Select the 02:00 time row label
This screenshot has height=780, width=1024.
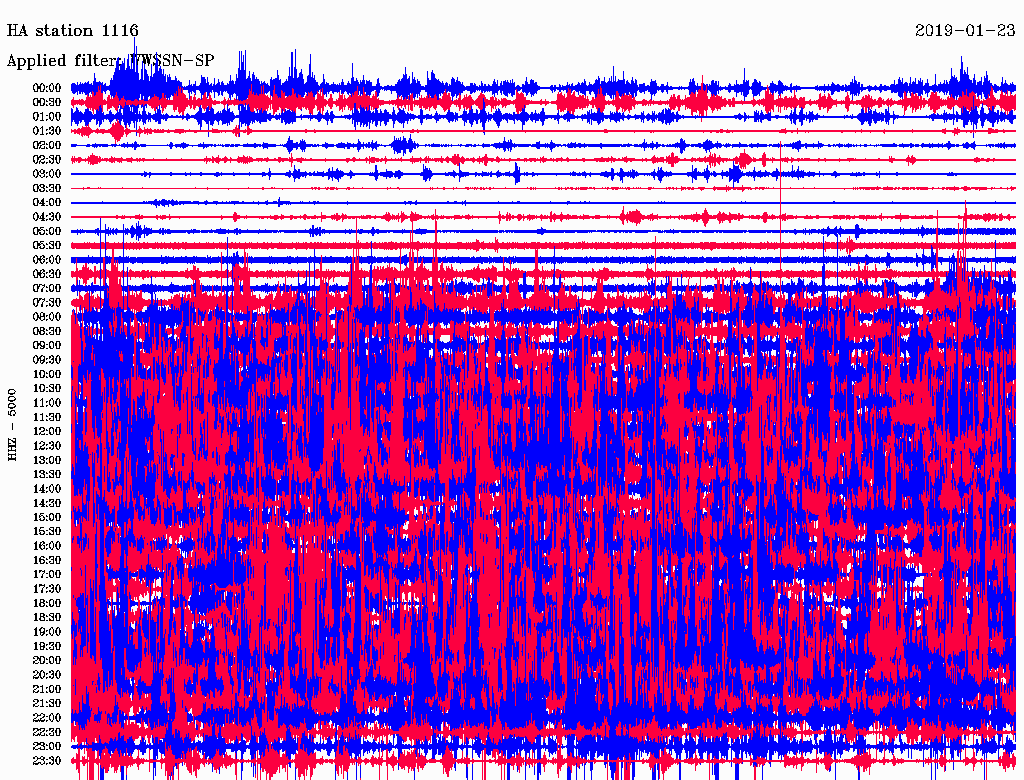point(47,146)
